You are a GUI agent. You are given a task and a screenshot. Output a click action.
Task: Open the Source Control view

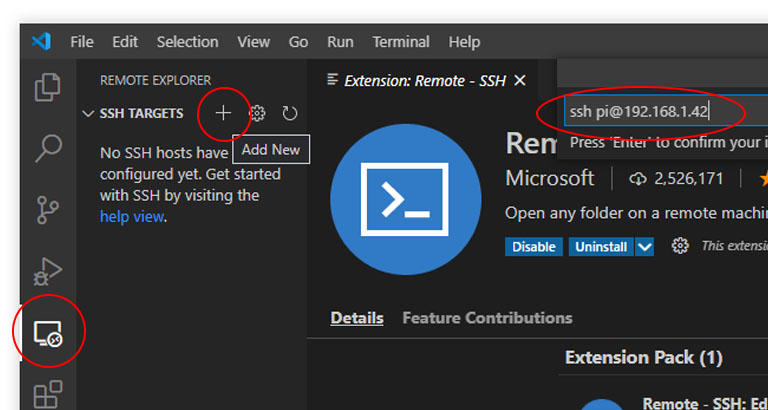(48, 210)
